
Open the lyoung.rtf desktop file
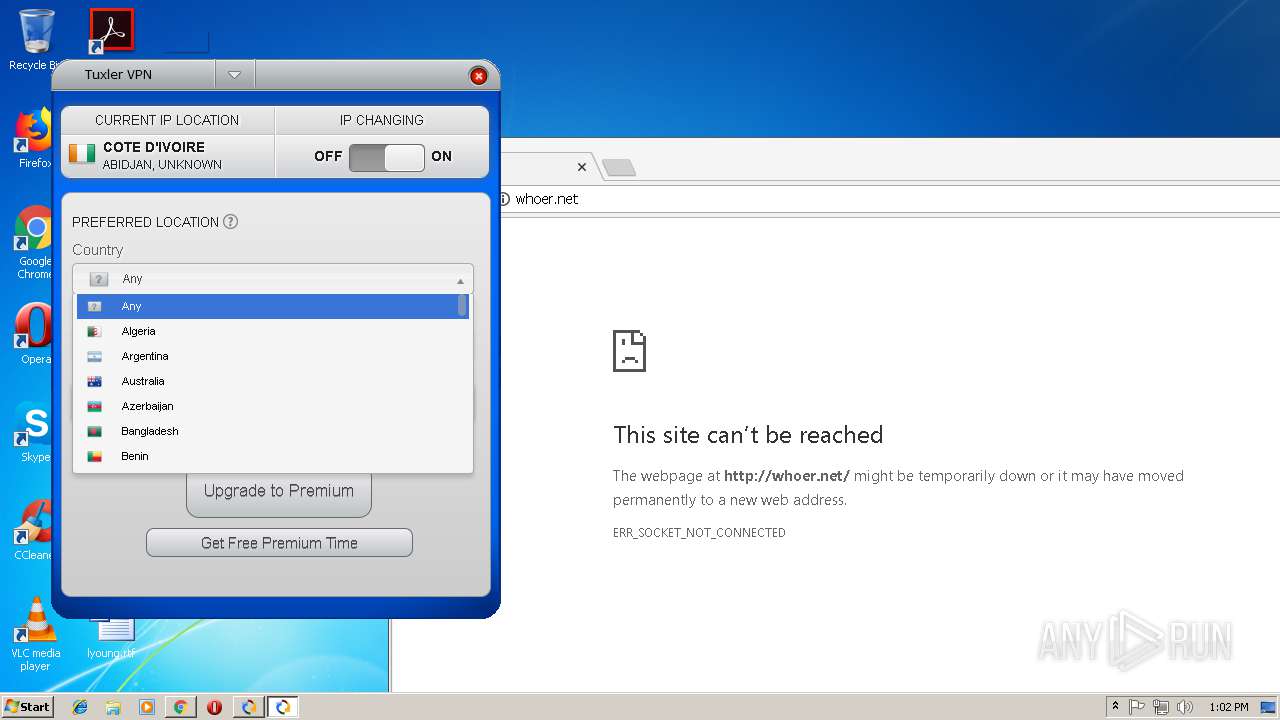pos(111,638)
